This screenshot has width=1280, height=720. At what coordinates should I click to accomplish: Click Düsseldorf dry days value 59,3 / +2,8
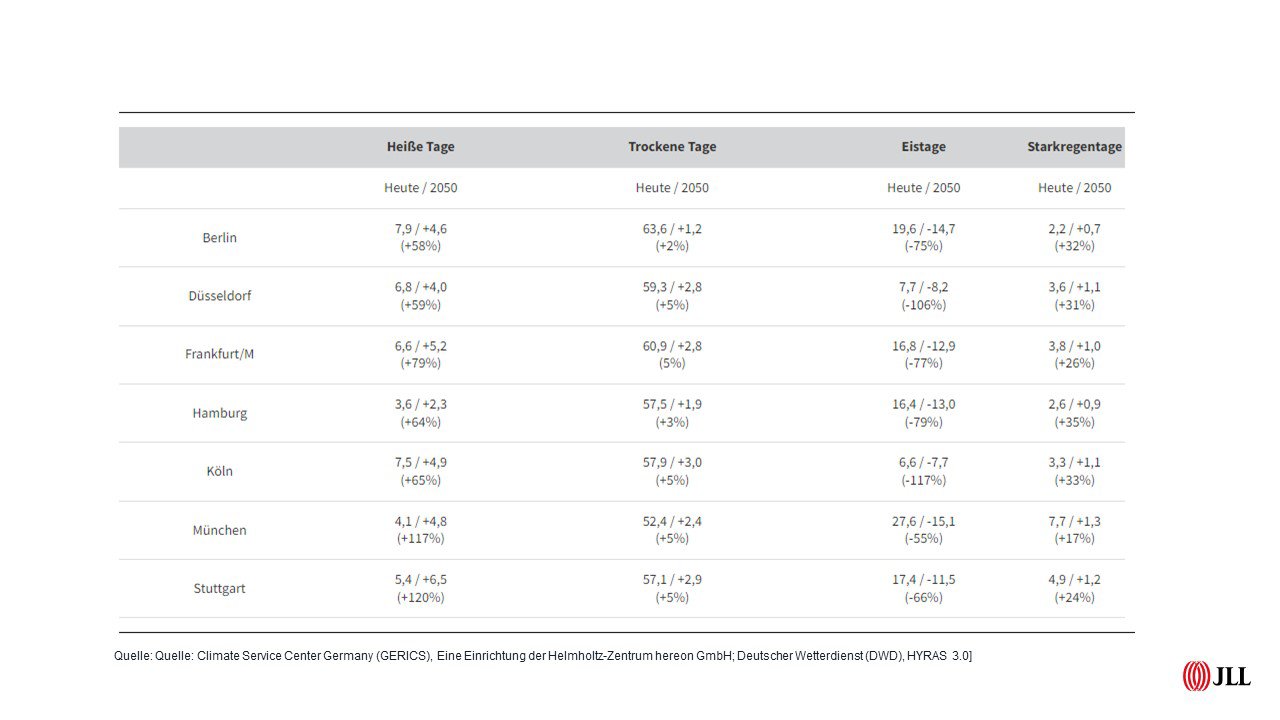click(x=672, y=287)
